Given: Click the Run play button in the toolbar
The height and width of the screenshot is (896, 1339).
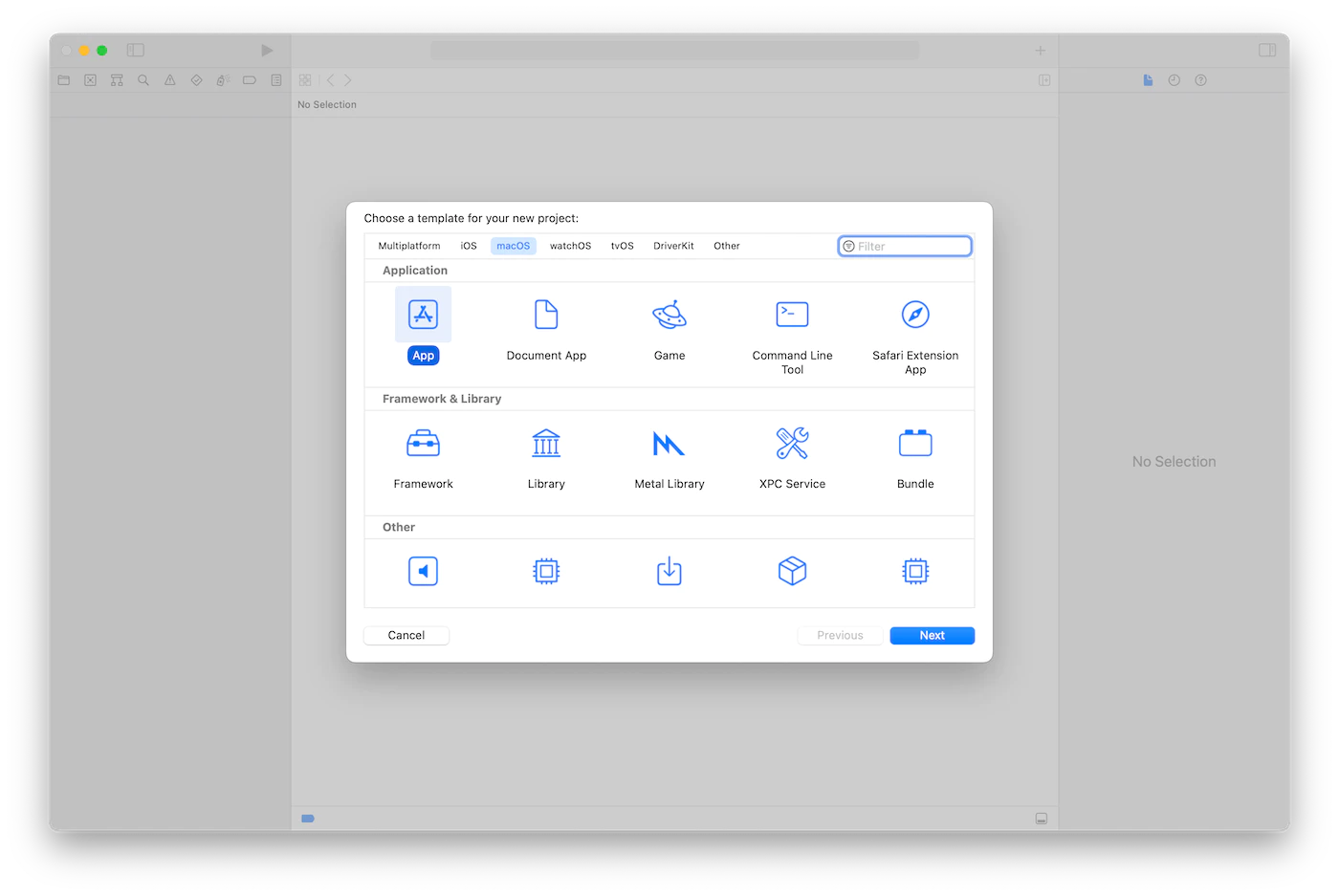Looking at the screenshot, I should [267, 50].
